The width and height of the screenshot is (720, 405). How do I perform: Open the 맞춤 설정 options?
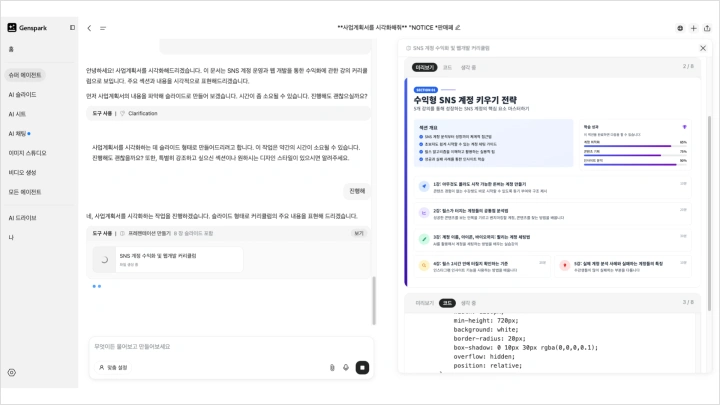click(112, 367)
